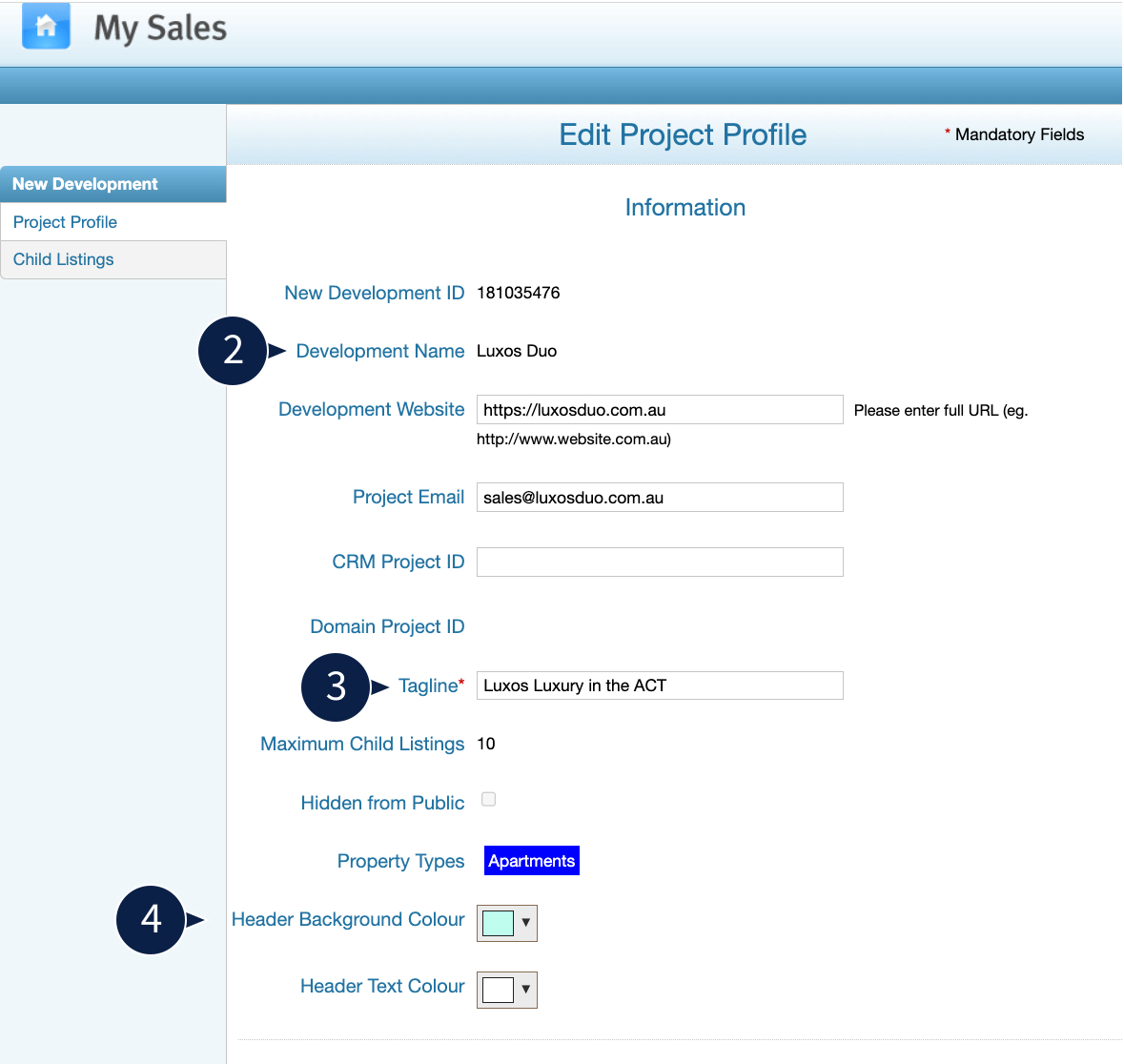
Task: Select the Apartments property type
Action: point(532,860)
